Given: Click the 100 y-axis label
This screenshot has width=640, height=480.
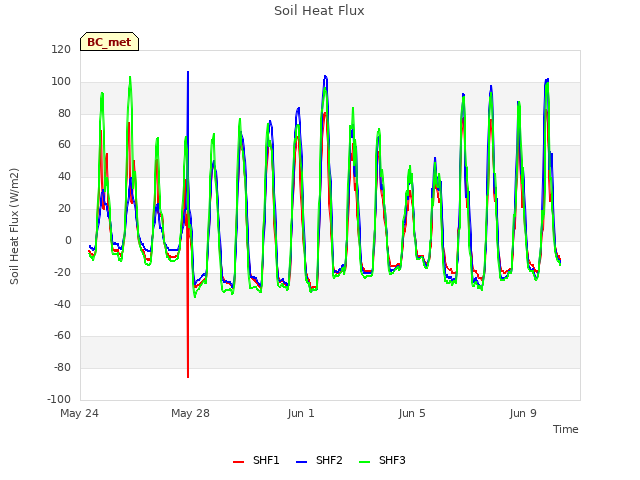Looking at the screenshot, I should coord(61,81).
